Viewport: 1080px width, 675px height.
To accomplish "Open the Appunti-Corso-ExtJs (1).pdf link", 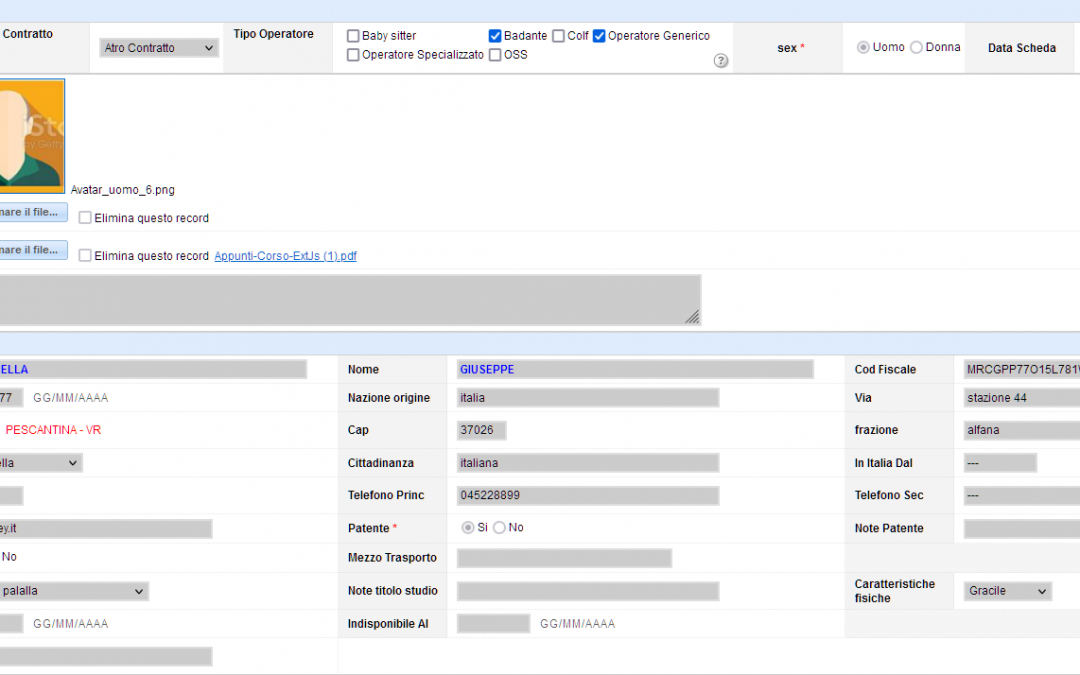I will tap(285, 256).
